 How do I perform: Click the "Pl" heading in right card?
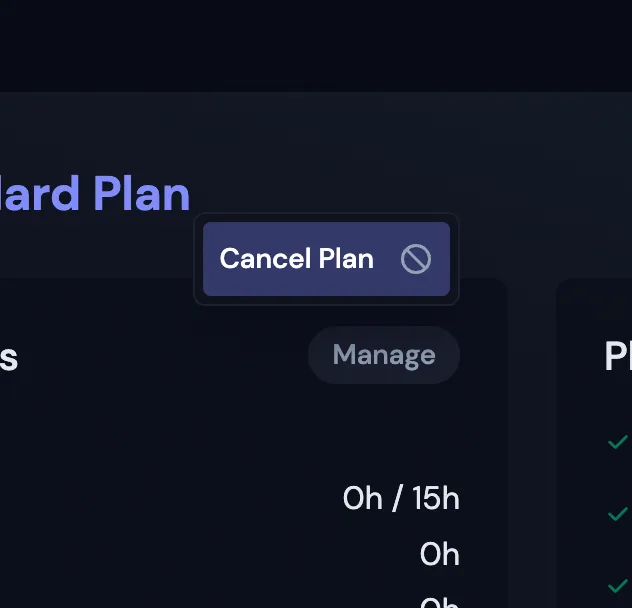617,356
